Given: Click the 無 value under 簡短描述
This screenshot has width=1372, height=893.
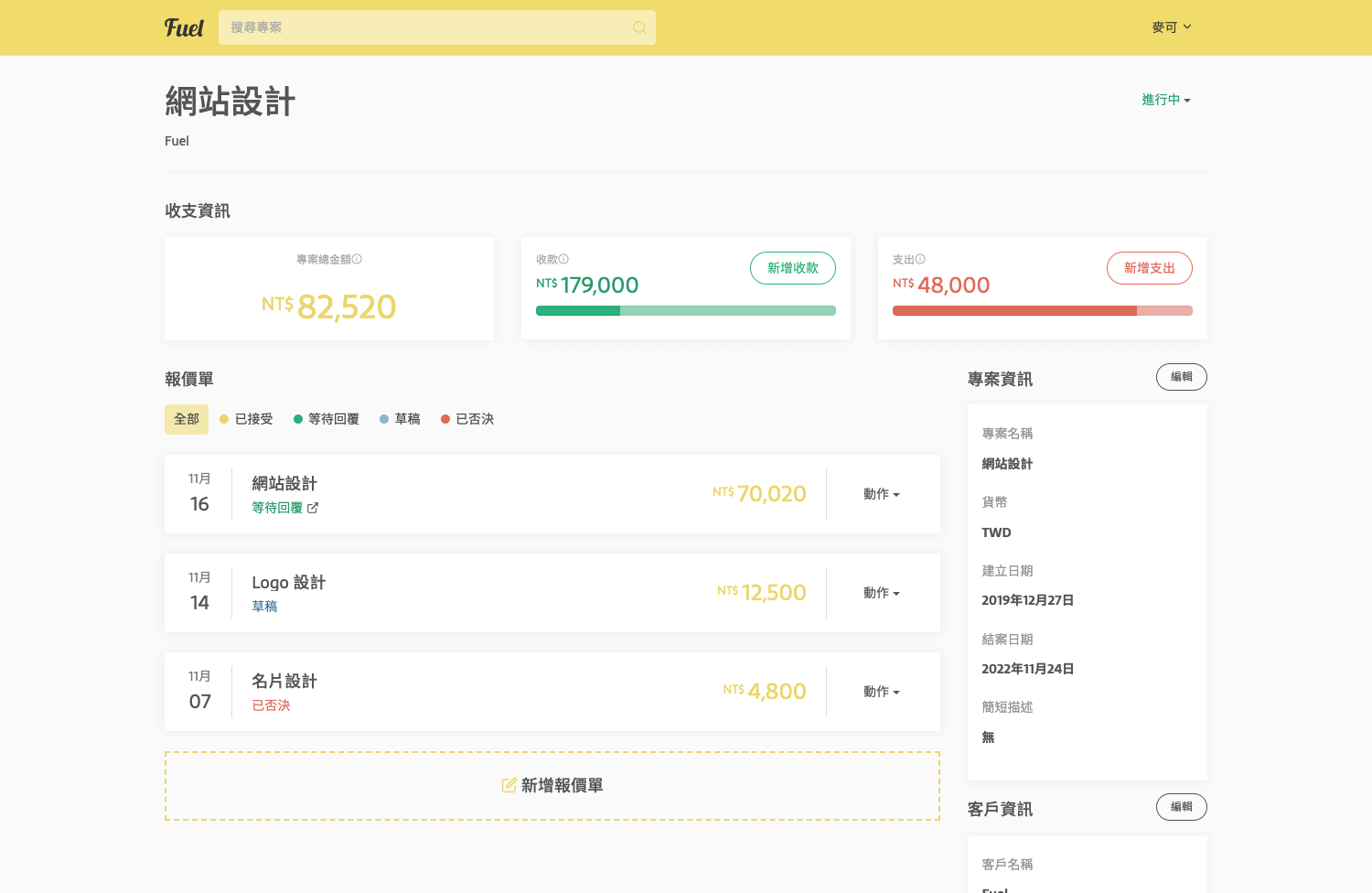Looking at the screenshot, I should [988, 737].
